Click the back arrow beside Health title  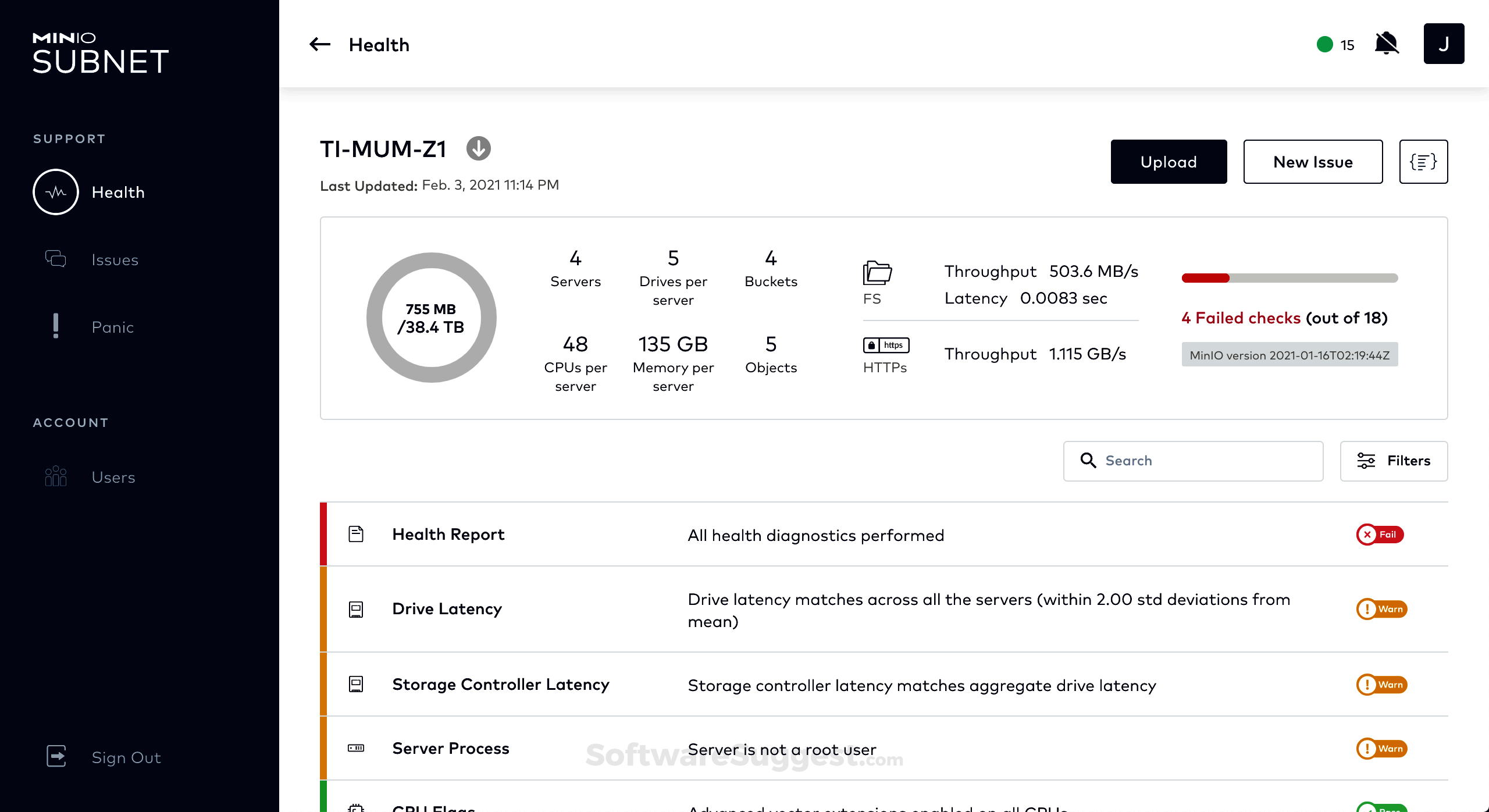pos(319,44)
